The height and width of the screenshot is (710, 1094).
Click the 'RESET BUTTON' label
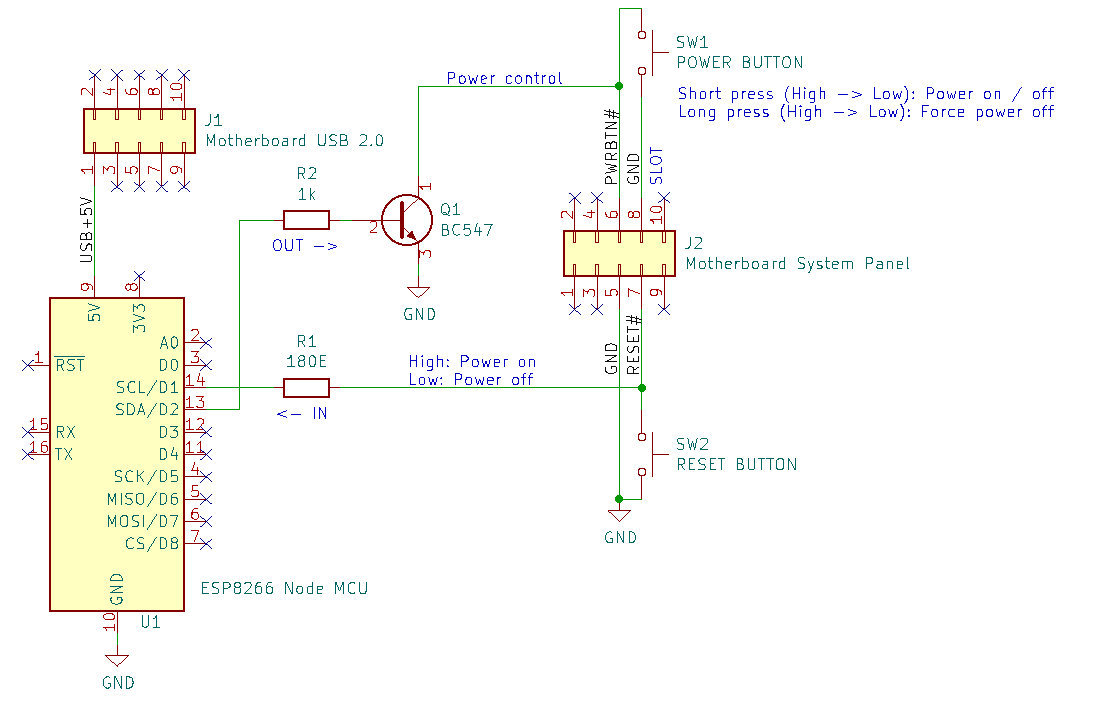(x=737, y=464)
